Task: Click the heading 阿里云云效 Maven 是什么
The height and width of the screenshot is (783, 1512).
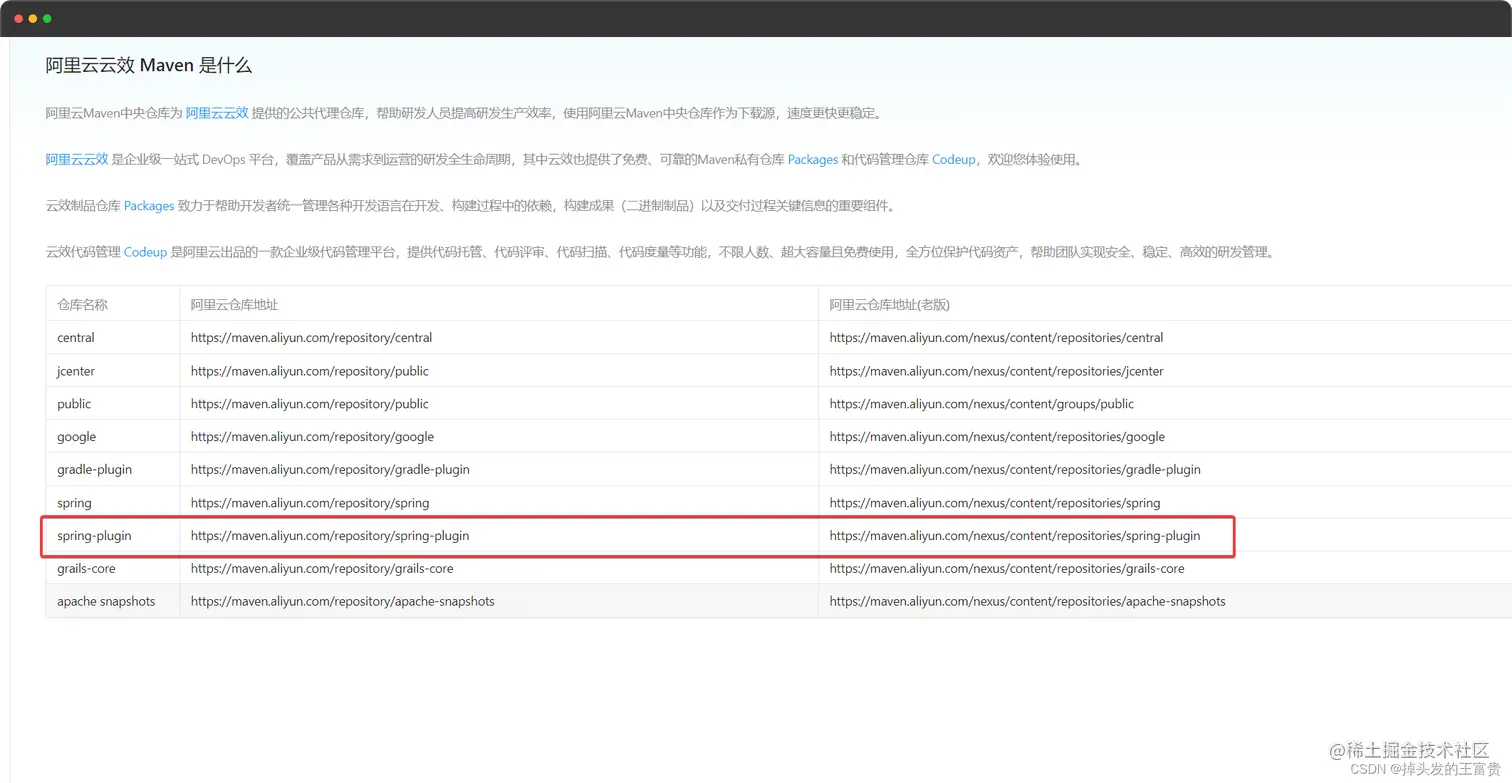Action: (149, 66)
